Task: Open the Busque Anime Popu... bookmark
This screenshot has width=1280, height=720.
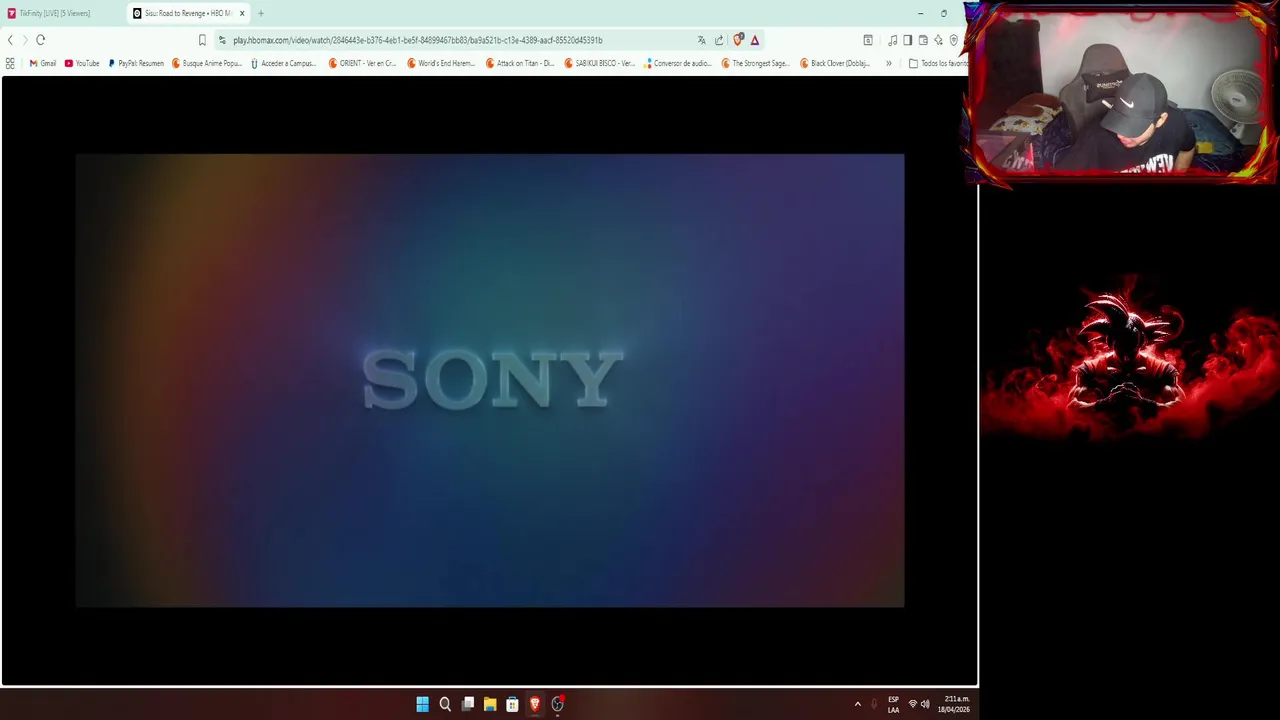Action: [x=207, y=63]
